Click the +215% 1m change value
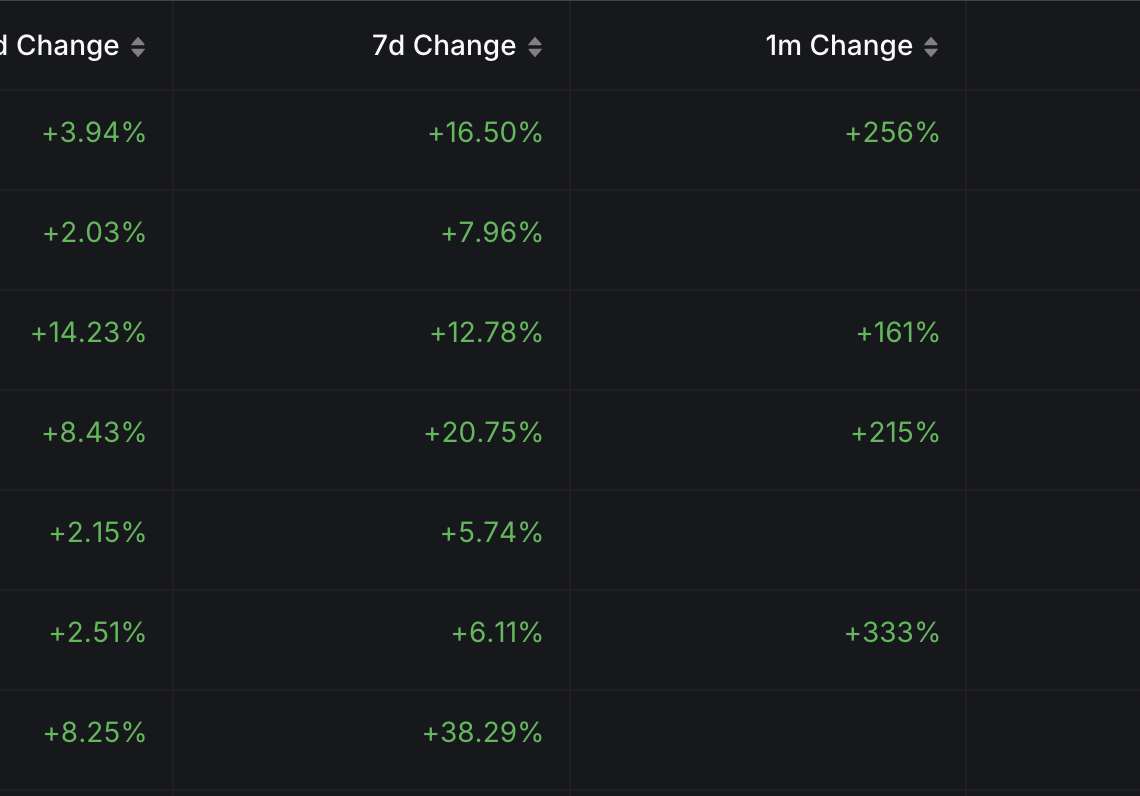 (x=895, y=433)
